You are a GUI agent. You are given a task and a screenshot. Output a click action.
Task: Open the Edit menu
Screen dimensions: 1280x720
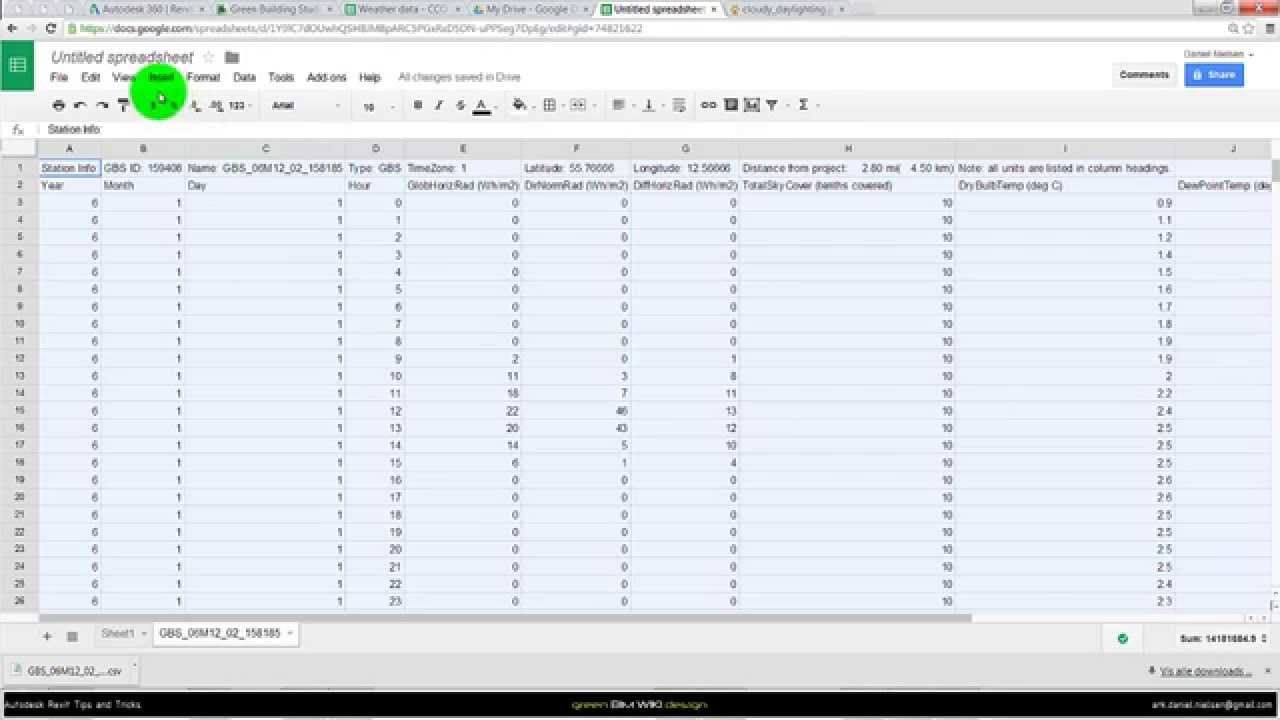coord(90,77)
